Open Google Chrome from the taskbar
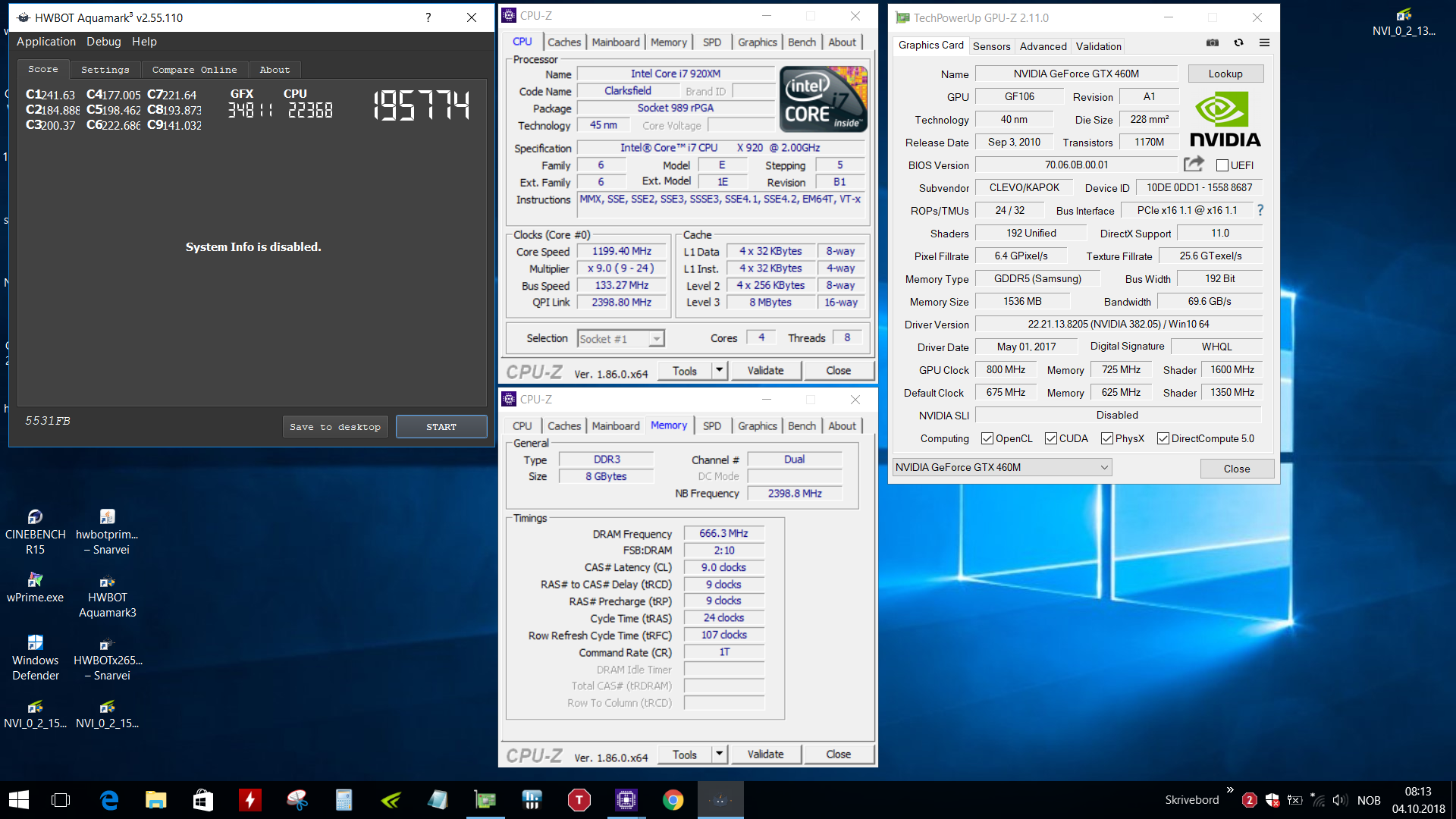Screen dimensions: 1456x819 click(673, 800)
